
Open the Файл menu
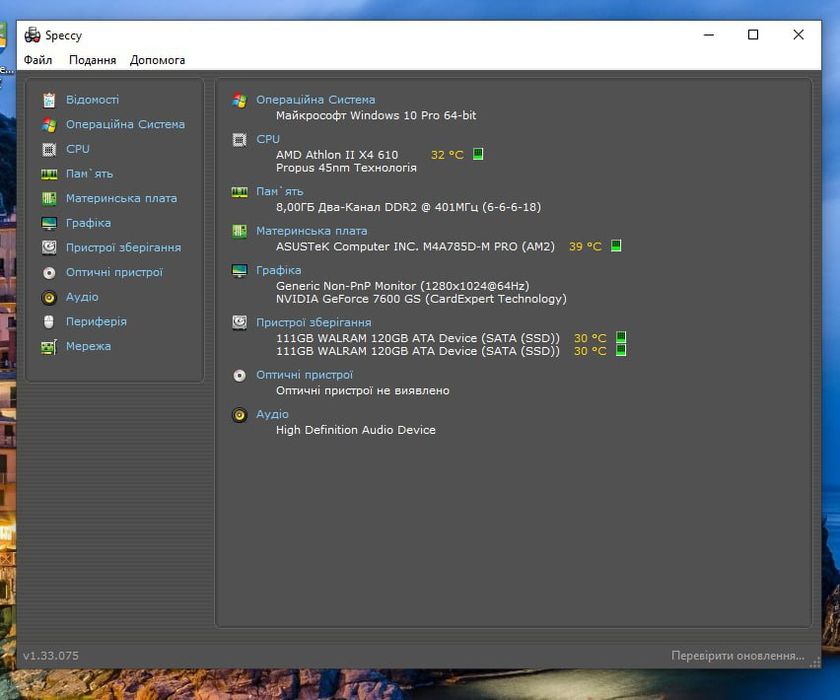click(x=38, y=60)
